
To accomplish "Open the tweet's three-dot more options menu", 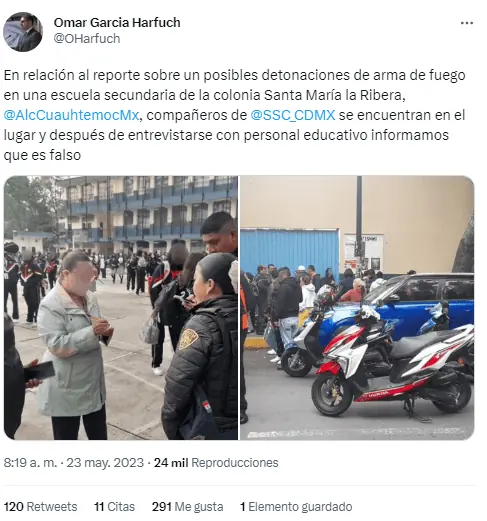I will coord(467,23).
